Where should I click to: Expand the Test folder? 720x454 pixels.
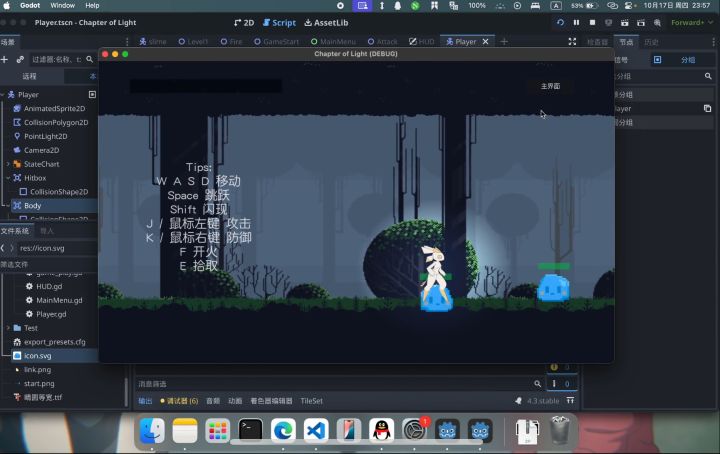pyautogui.click(x=8, y=328)
